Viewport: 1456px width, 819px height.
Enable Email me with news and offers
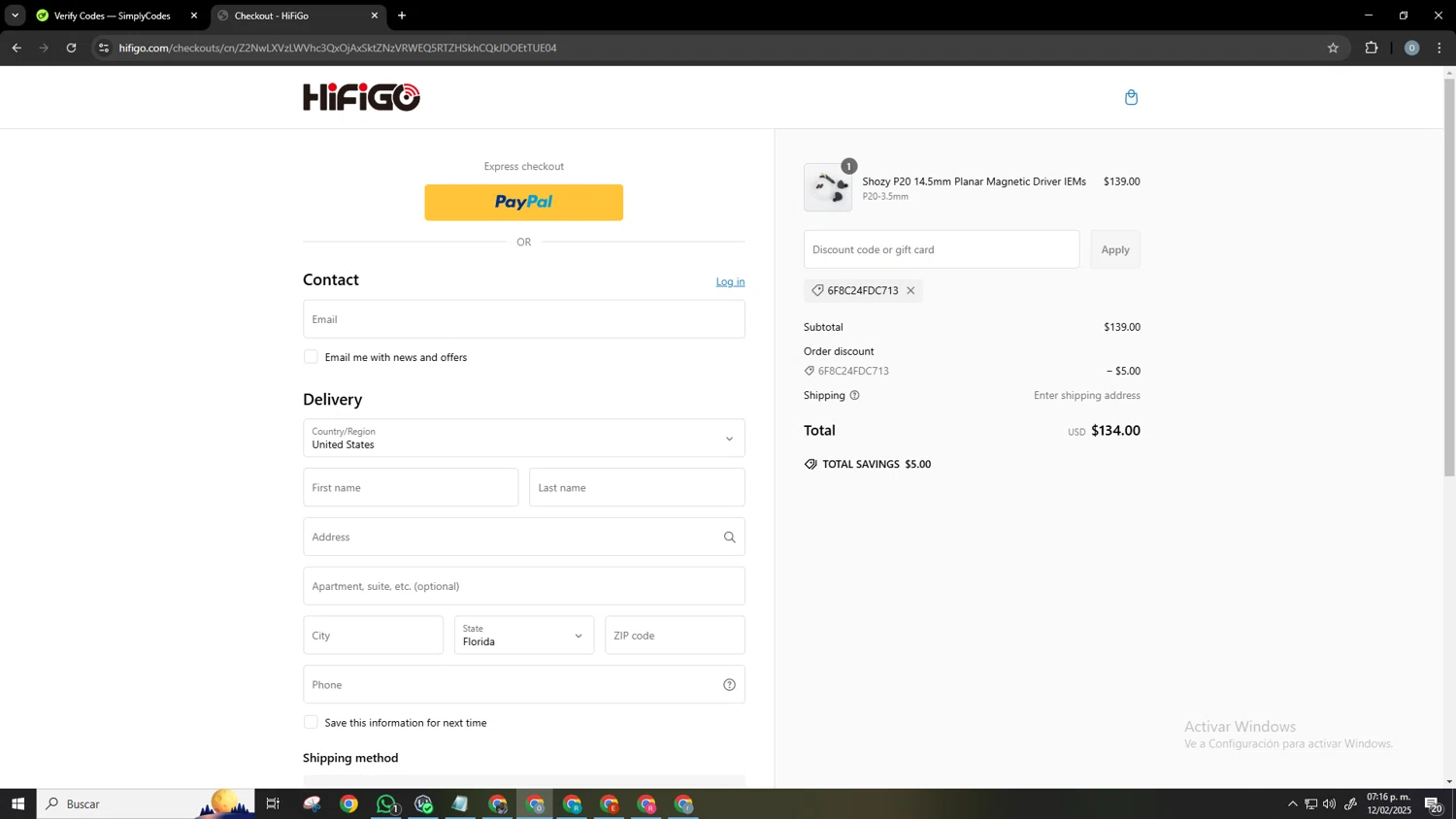tap(311, 357)
